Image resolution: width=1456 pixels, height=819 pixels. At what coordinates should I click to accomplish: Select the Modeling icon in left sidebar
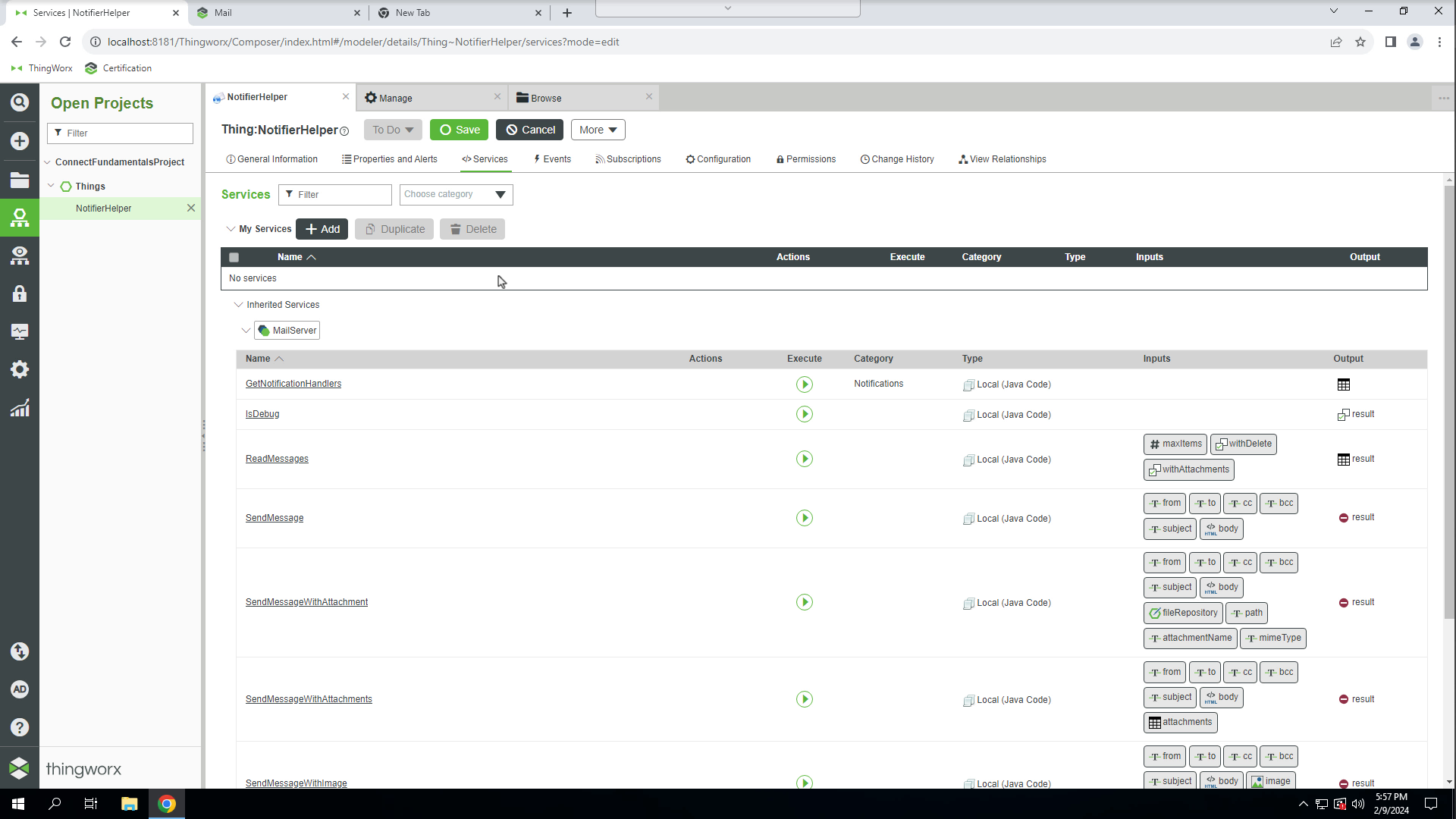(x=20, y=218)
